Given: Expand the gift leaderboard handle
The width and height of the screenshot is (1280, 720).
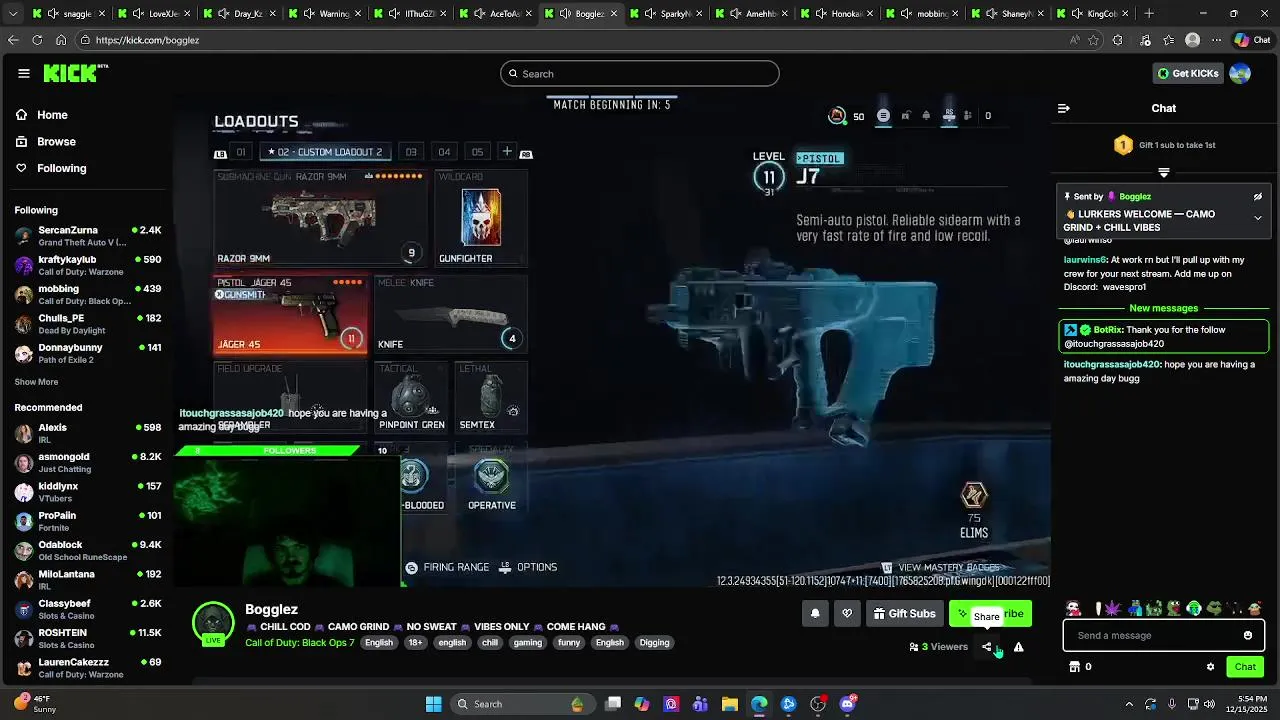Looking at the screenshot, I should point(1163,173).
